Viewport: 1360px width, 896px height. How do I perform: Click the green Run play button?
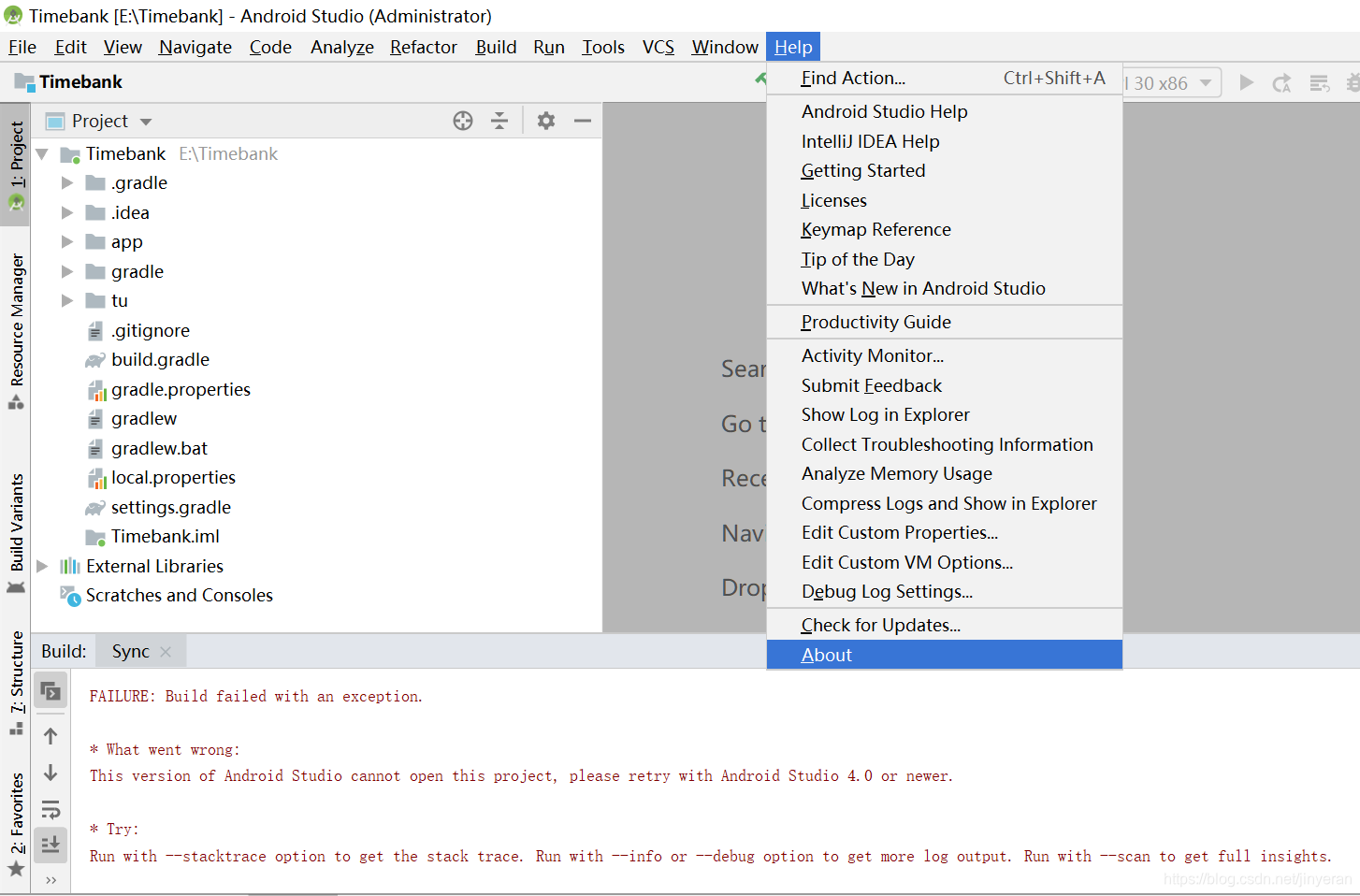[x=1246, y=82]
